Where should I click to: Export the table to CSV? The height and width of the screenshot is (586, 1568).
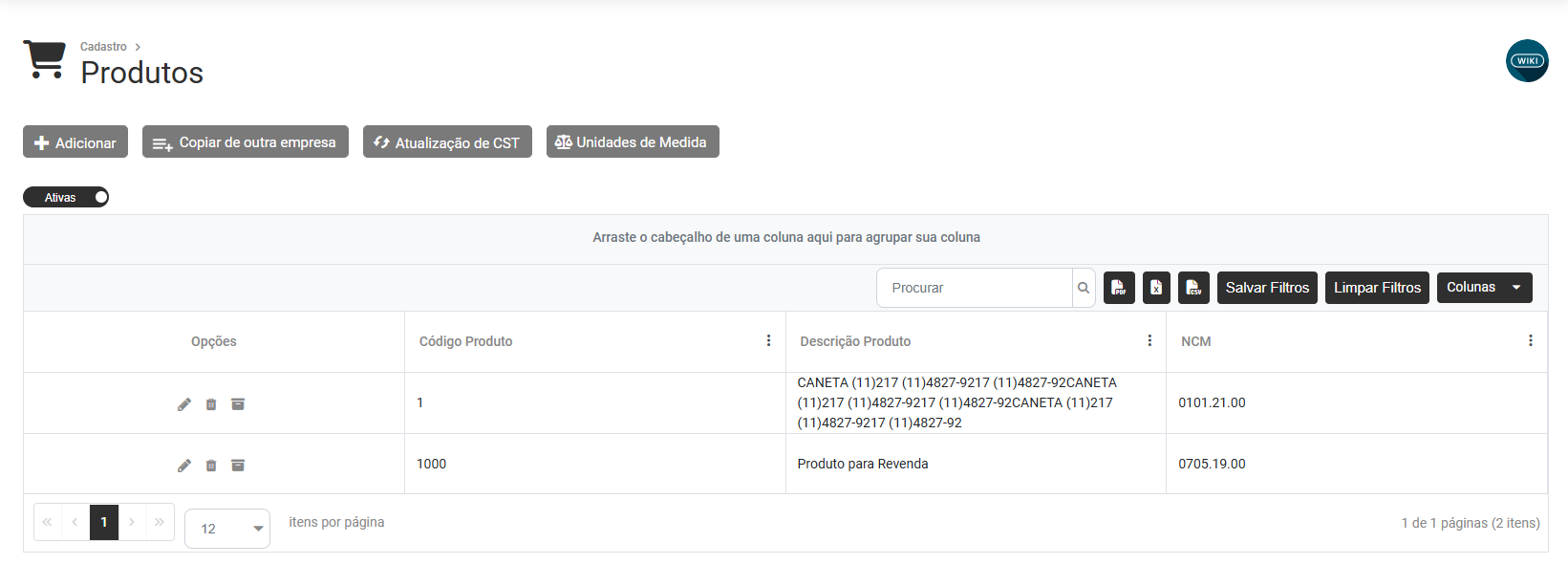tap(1193, 288)
